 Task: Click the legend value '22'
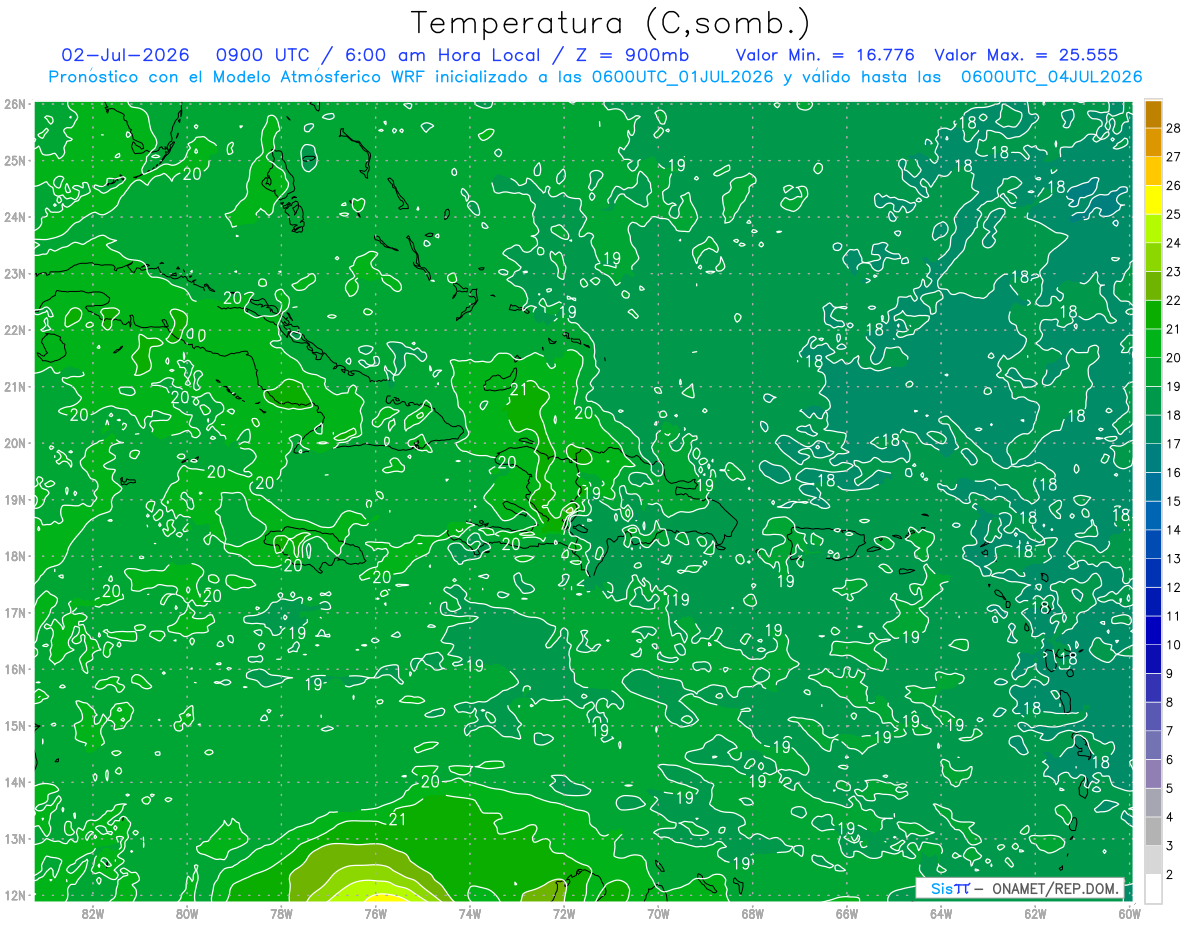point(1173,300)
